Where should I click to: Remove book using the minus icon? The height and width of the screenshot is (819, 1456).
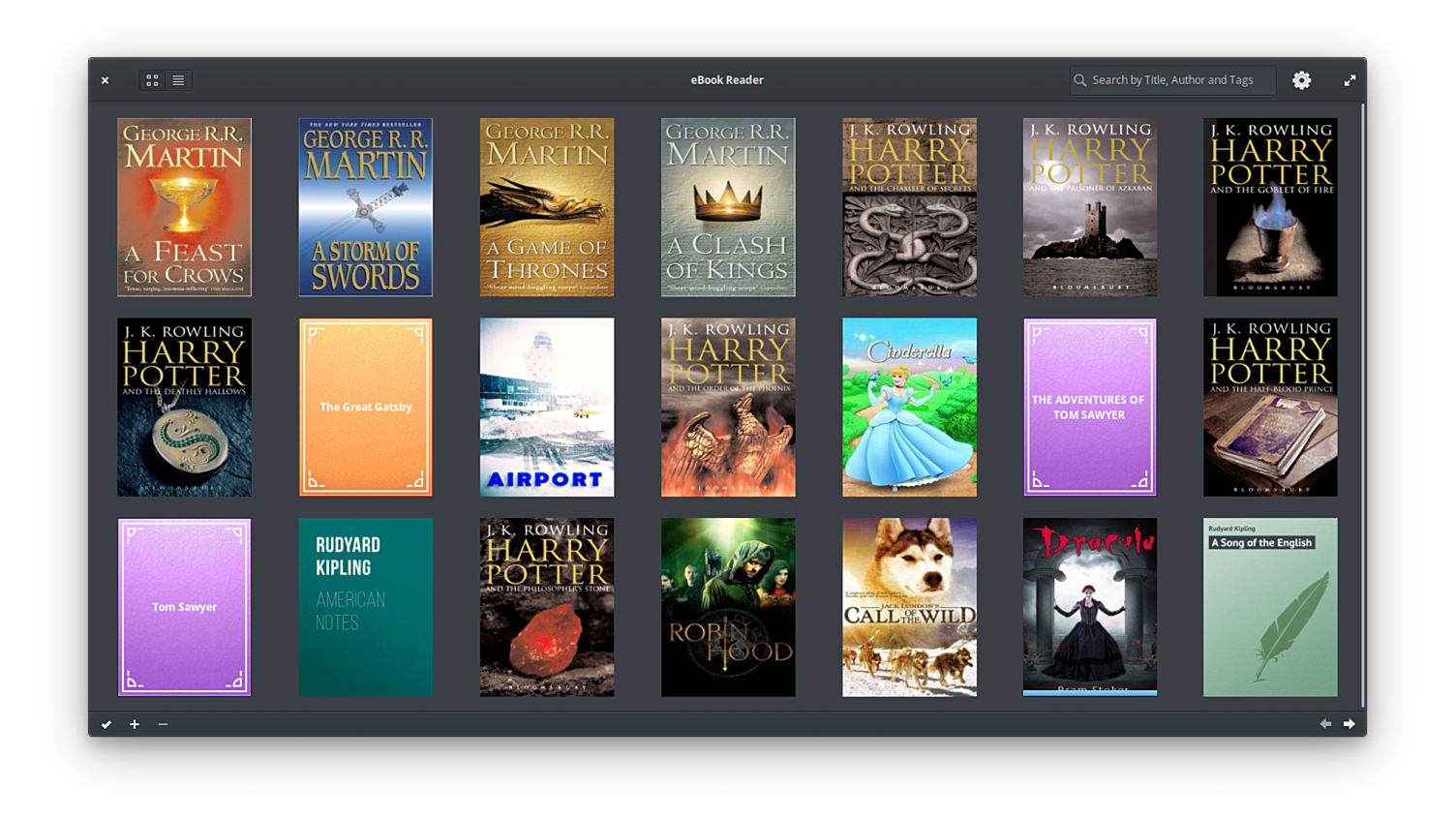(x=163, y=724)
